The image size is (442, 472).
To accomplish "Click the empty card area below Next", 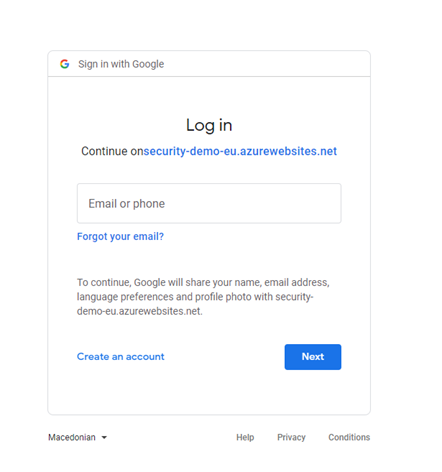I will 209,393.
